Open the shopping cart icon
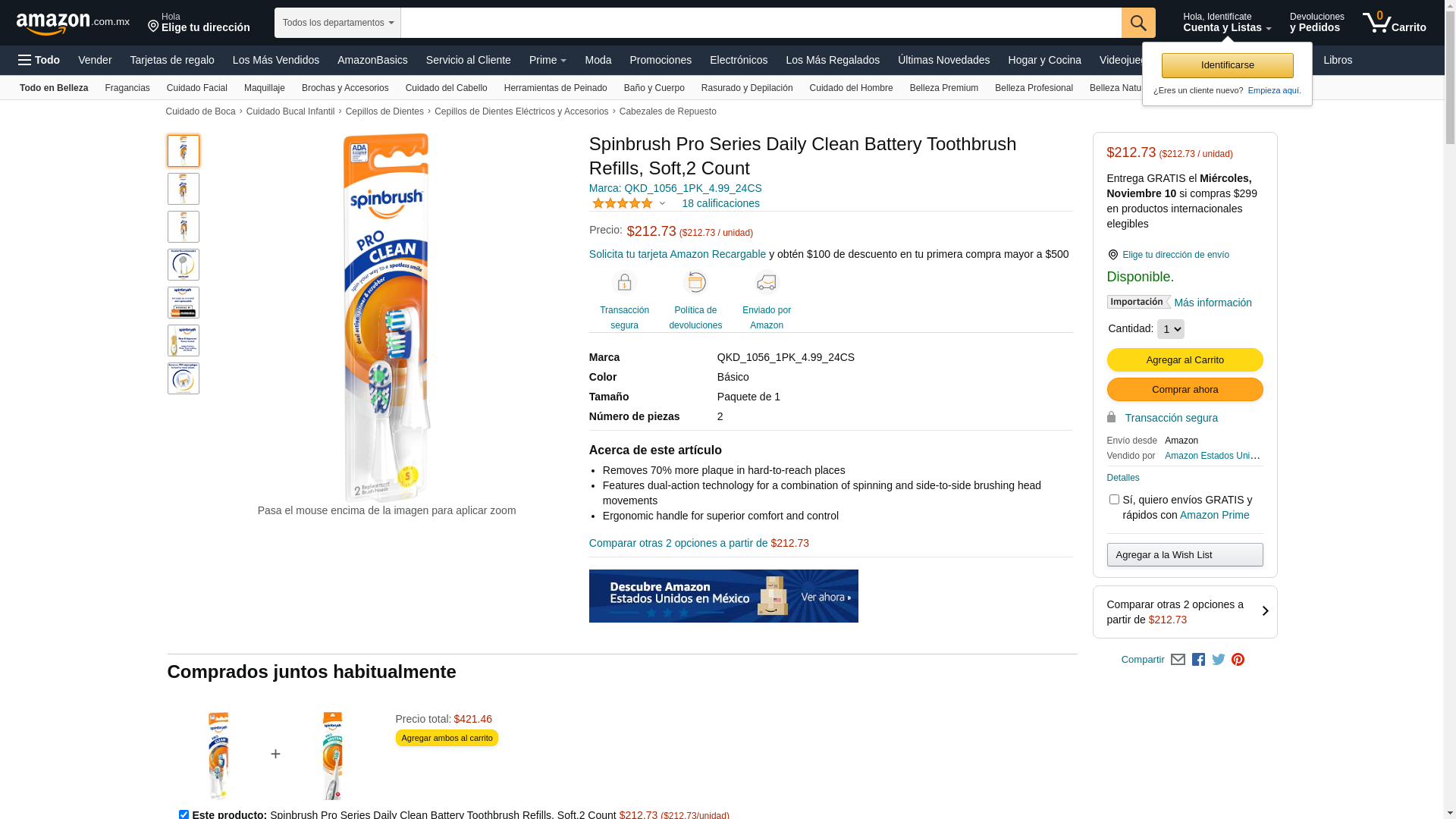Viewport: 1456px width, 819px height. [x=1394, y=23]
